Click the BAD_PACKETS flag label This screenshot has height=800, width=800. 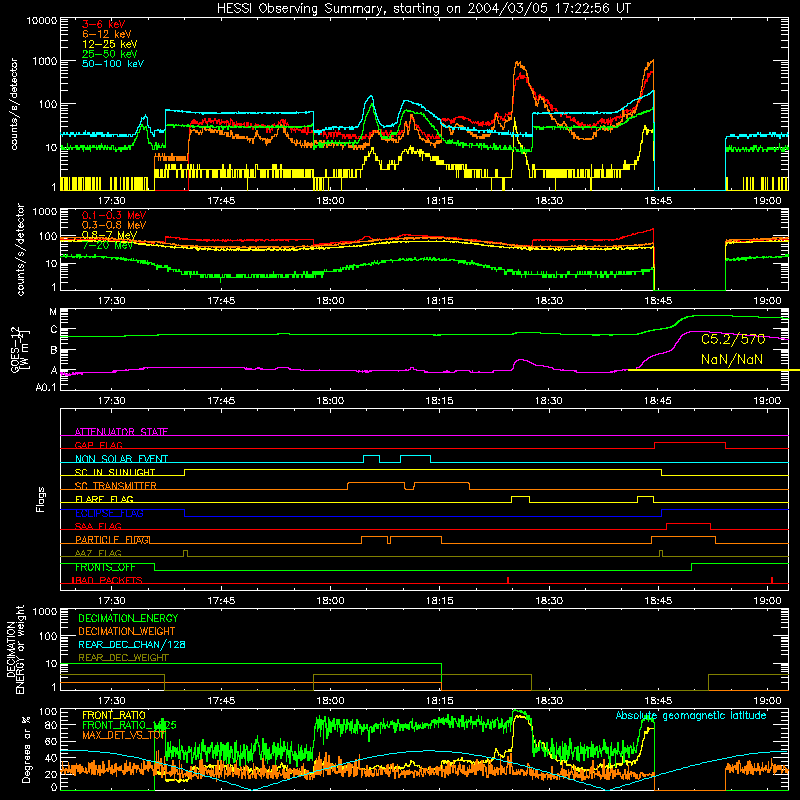[107, 580]
